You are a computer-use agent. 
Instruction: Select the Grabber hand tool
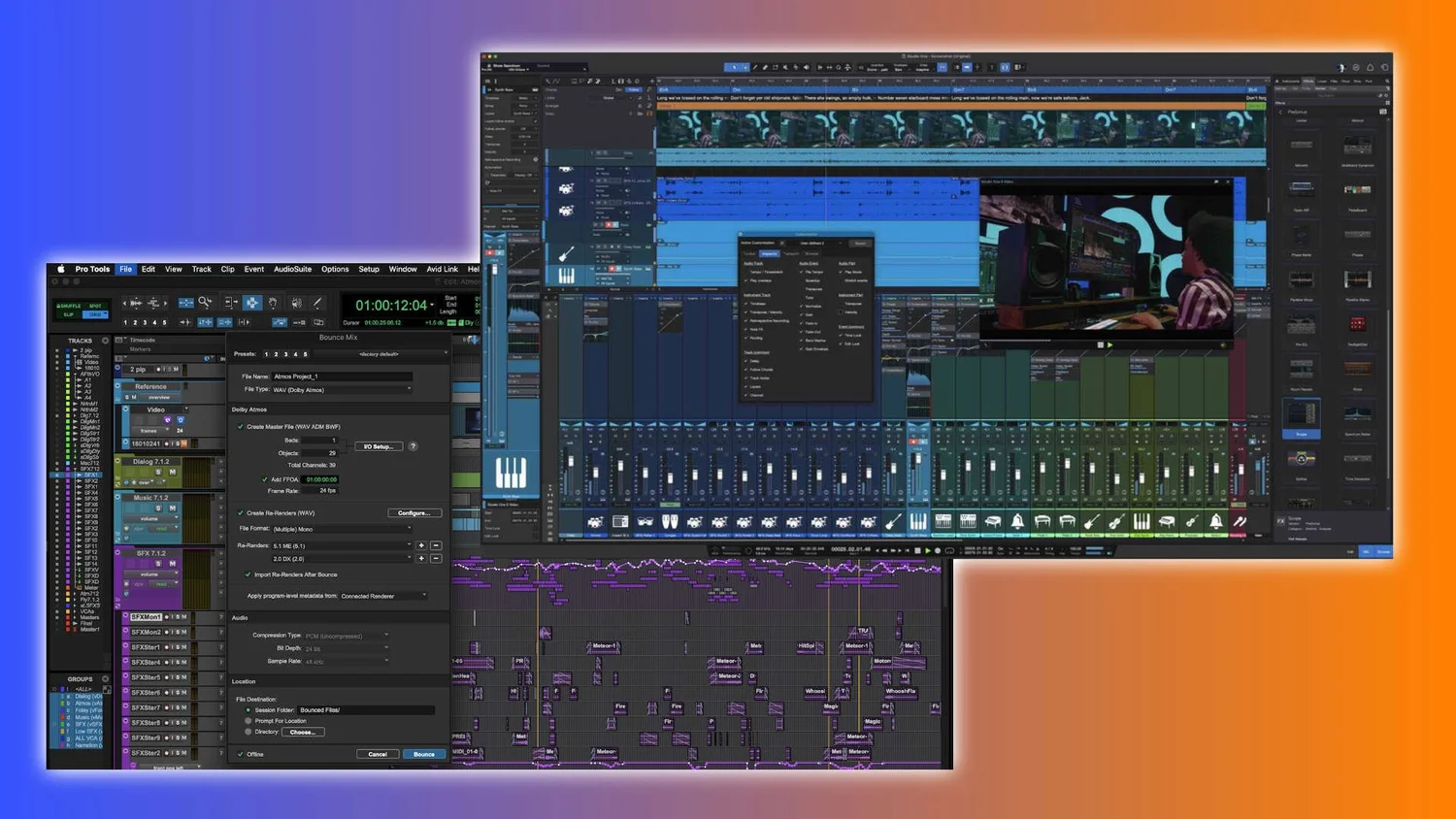tap(273, 302)
